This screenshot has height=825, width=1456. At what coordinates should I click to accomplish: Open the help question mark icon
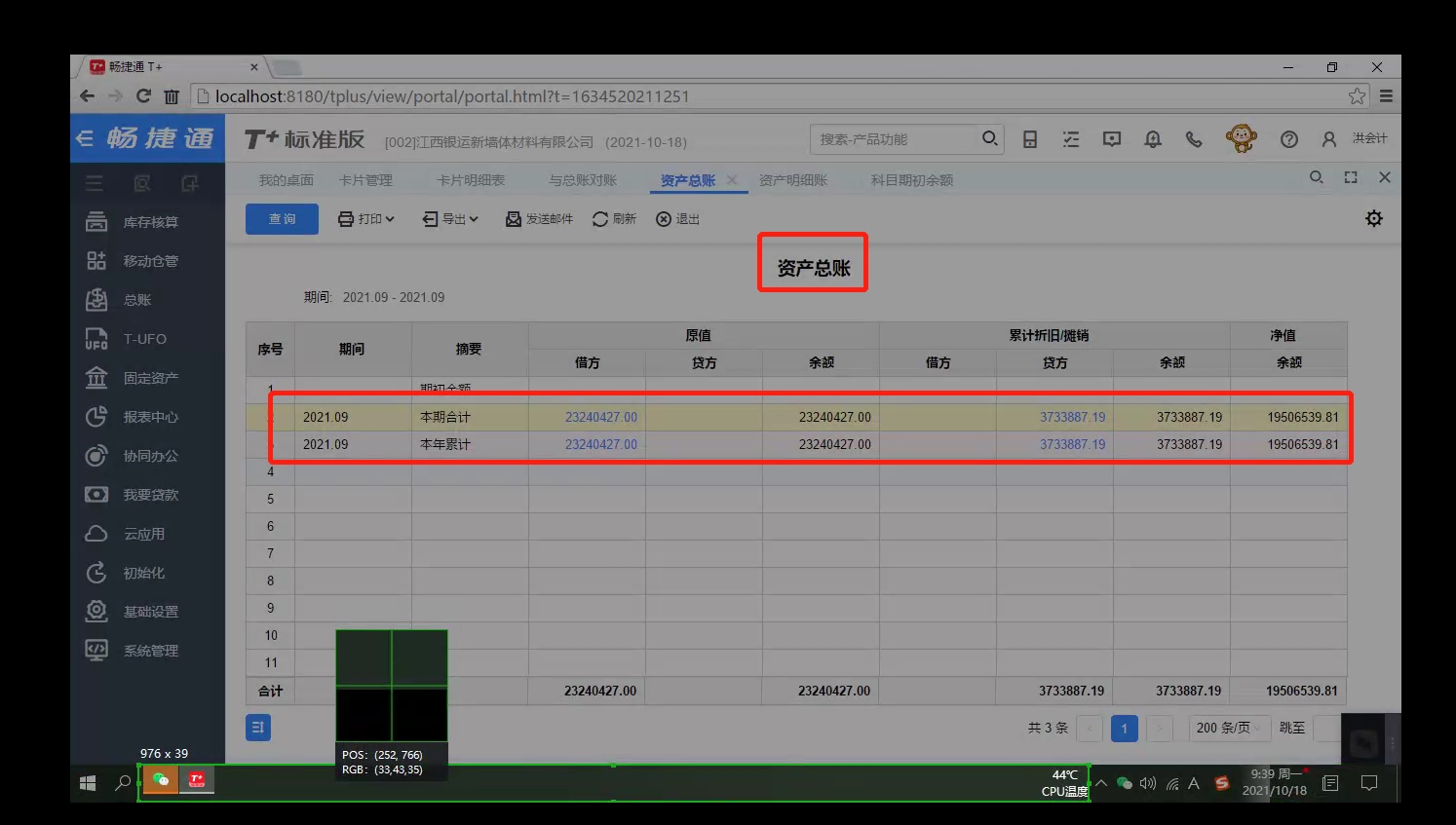pos(1289,139)
